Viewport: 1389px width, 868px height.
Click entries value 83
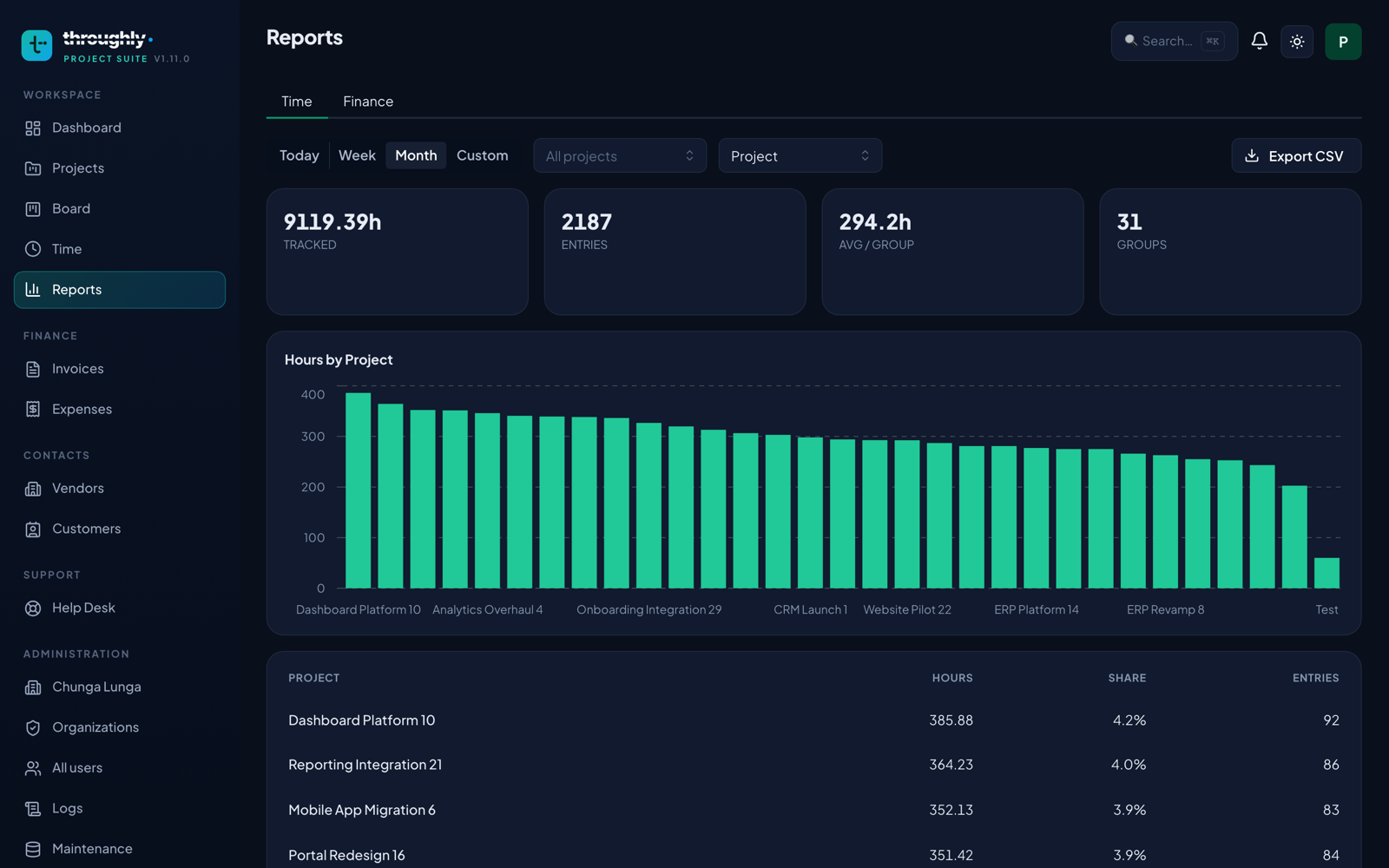click(1331, 810)
